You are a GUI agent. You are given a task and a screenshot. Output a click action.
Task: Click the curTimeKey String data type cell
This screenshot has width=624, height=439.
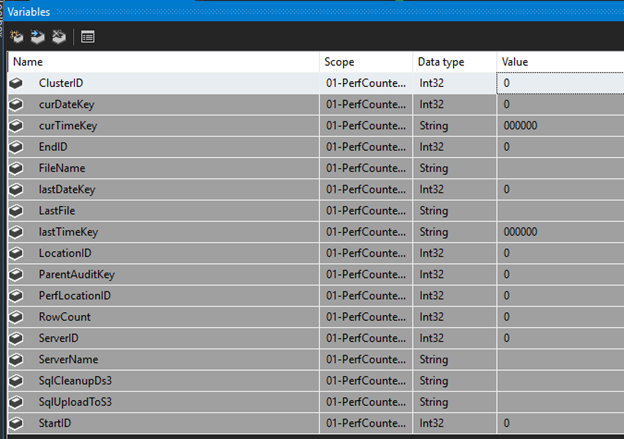point(455,126)
